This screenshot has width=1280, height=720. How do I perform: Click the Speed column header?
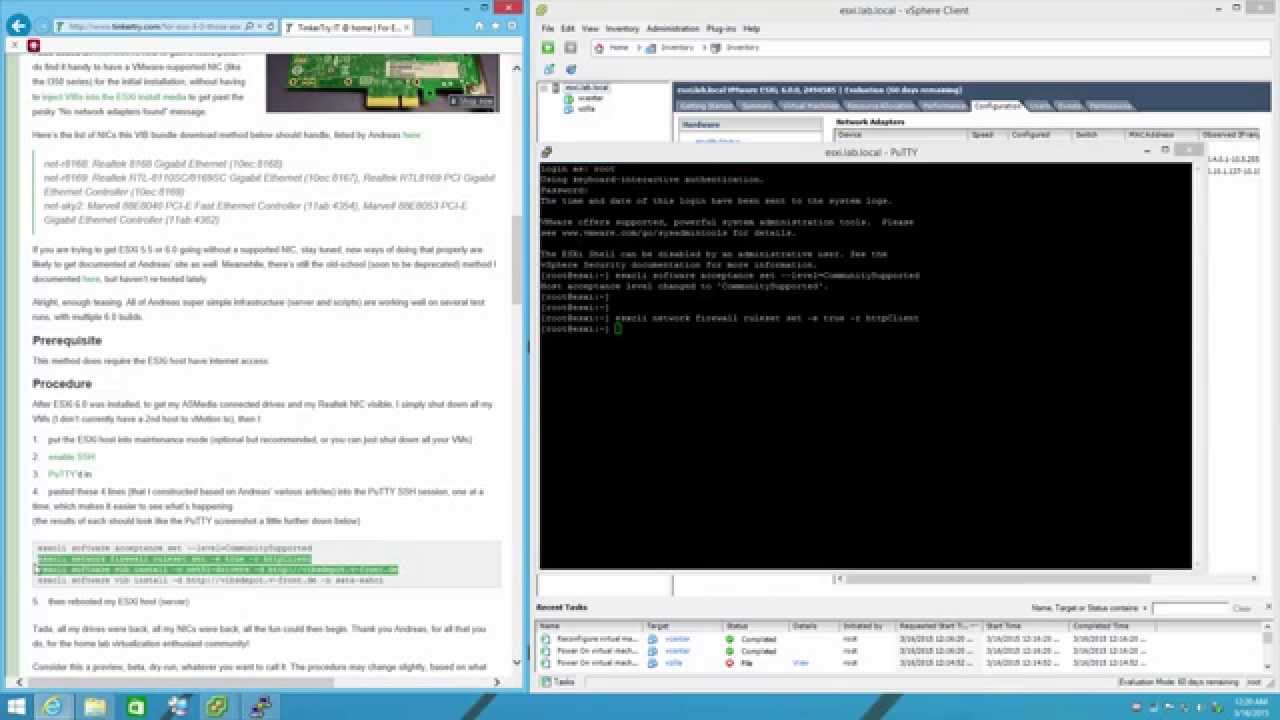click(x=987, y=134)
